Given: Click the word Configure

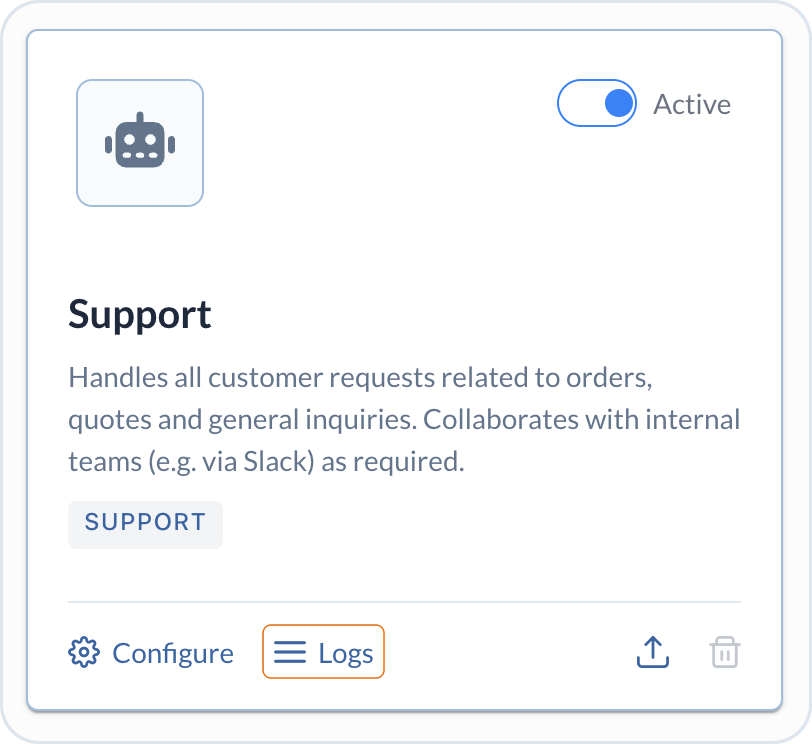Looking at the screenshot, I should tap(173, 653).
